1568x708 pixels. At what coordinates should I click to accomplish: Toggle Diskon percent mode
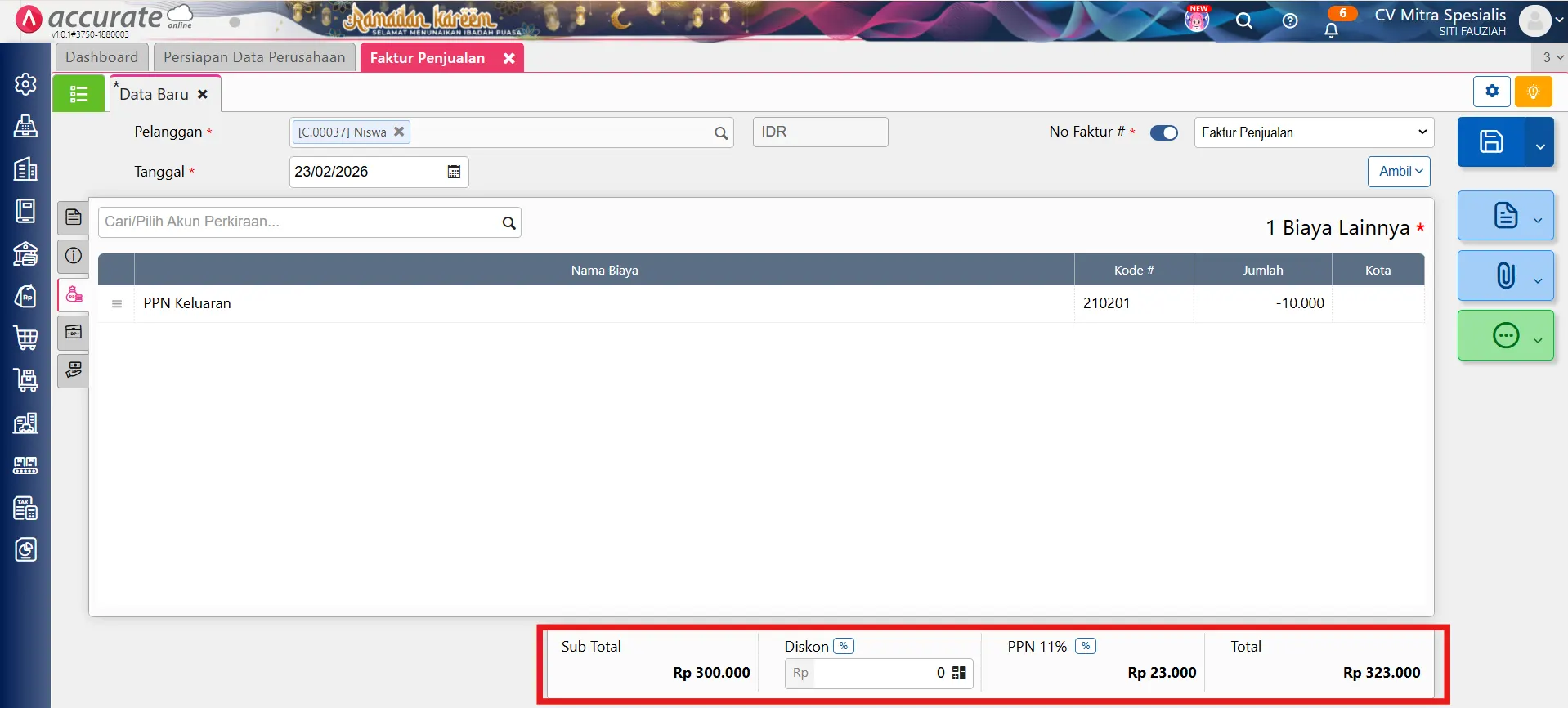point(843,646)
